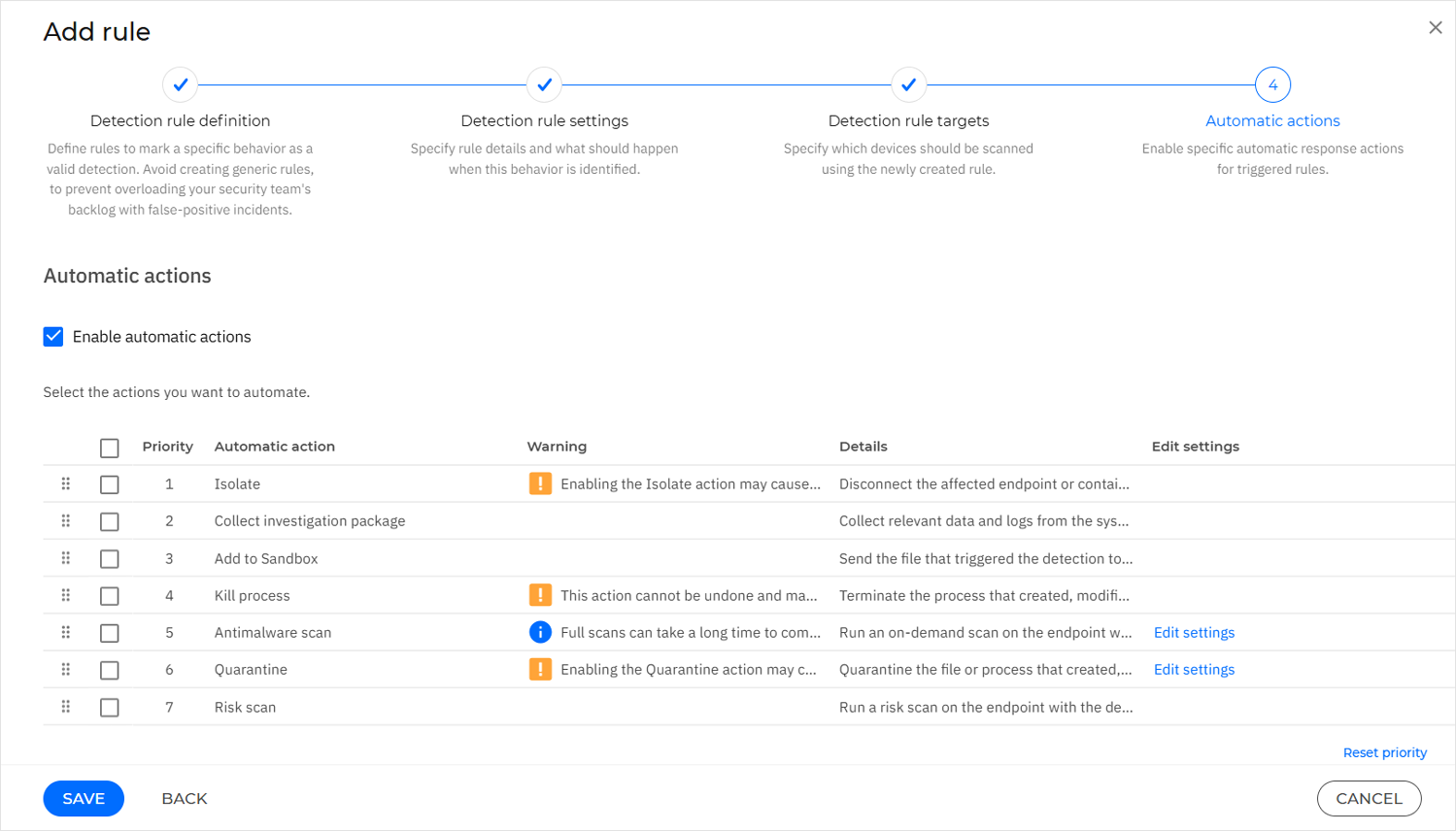Screen dimensions: 1456x831
Task: Disable the Enable automatic actions checkbox
Action: tap(53, 337)
